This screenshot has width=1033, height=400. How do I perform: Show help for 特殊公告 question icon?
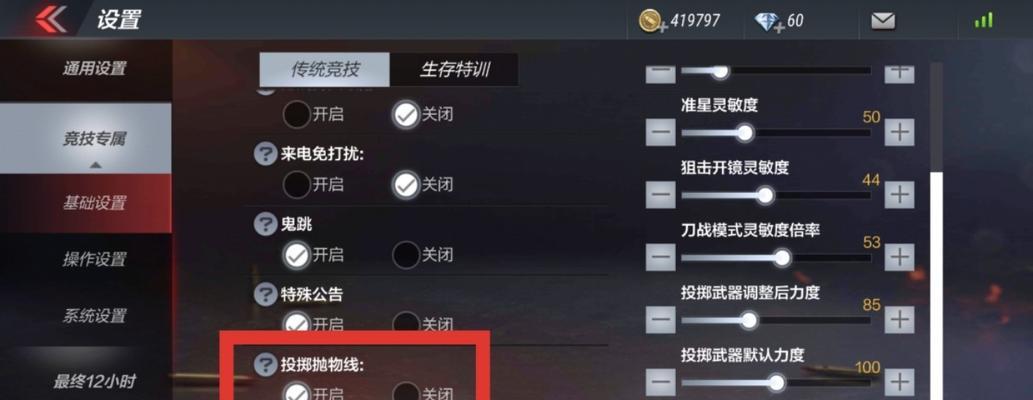click(x=265, y=294)
